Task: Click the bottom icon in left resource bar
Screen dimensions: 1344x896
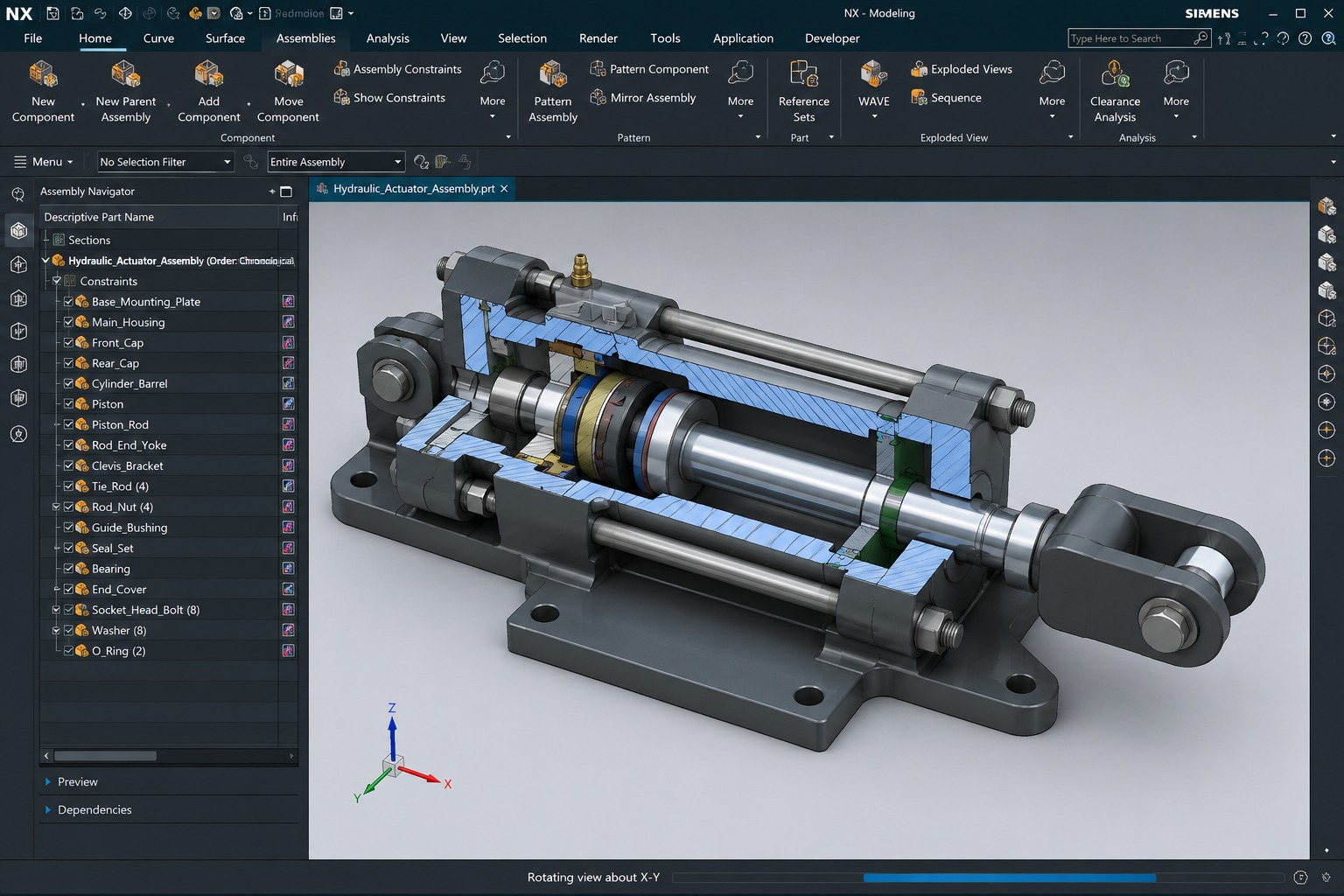Action: tap(18, 434)
